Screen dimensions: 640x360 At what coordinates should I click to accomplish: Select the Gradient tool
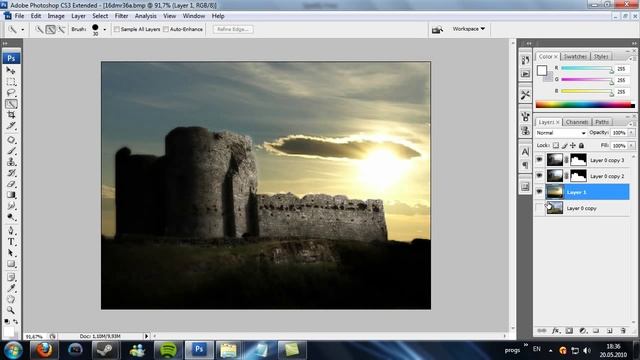11,195
